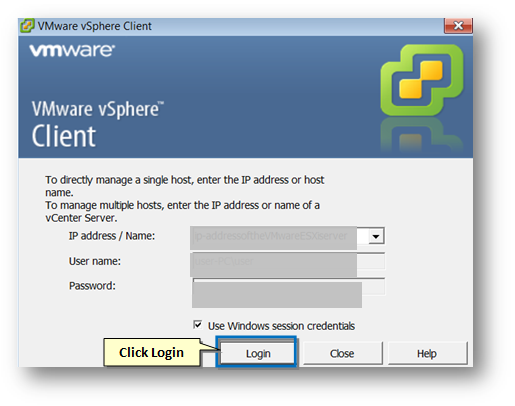Click the Password label
The height and width of the screenshot is (406, 515).
point(92,286)
